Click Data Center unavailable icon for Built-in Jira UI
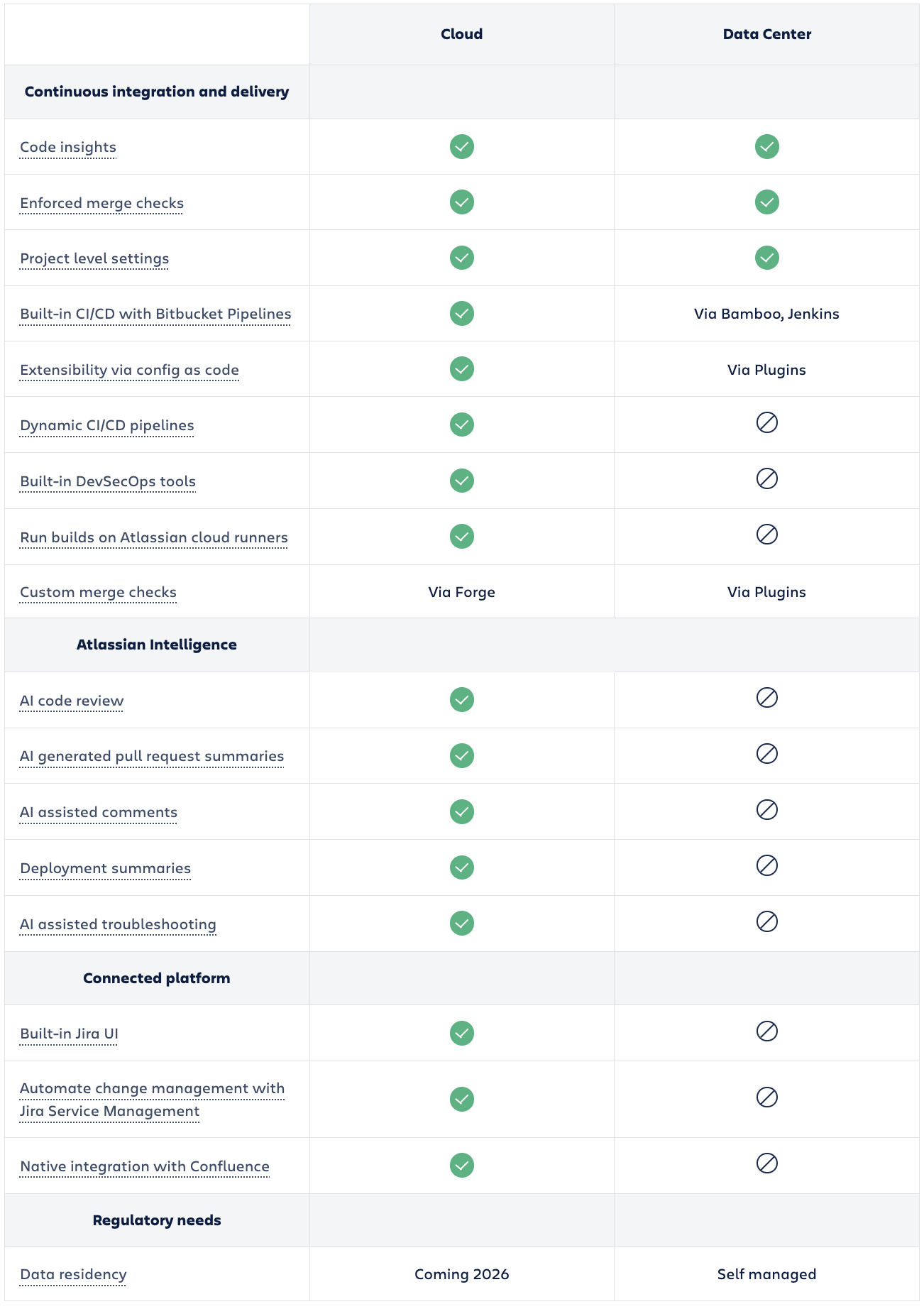924x1309 pixels. point(766,1031)
